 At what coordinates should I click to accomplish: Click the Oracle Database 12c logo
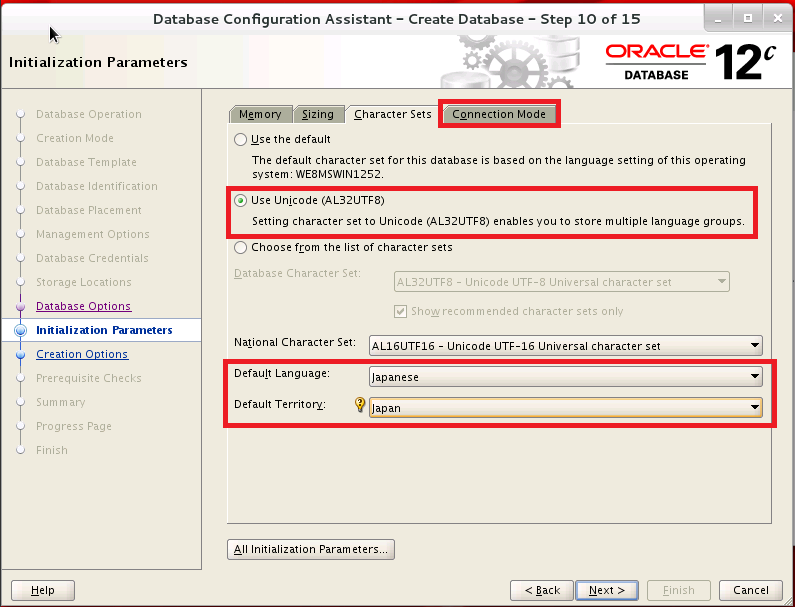tap(690, 61)
